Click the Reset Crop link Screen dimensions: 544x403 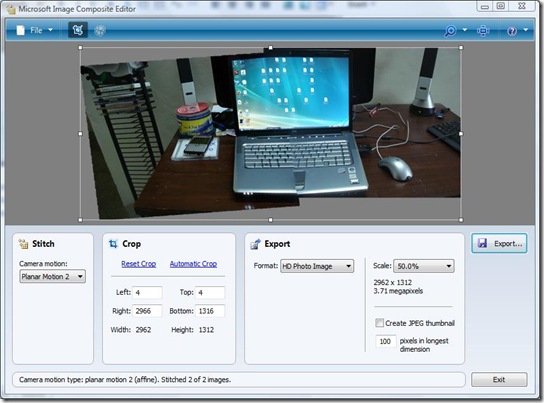138,264
